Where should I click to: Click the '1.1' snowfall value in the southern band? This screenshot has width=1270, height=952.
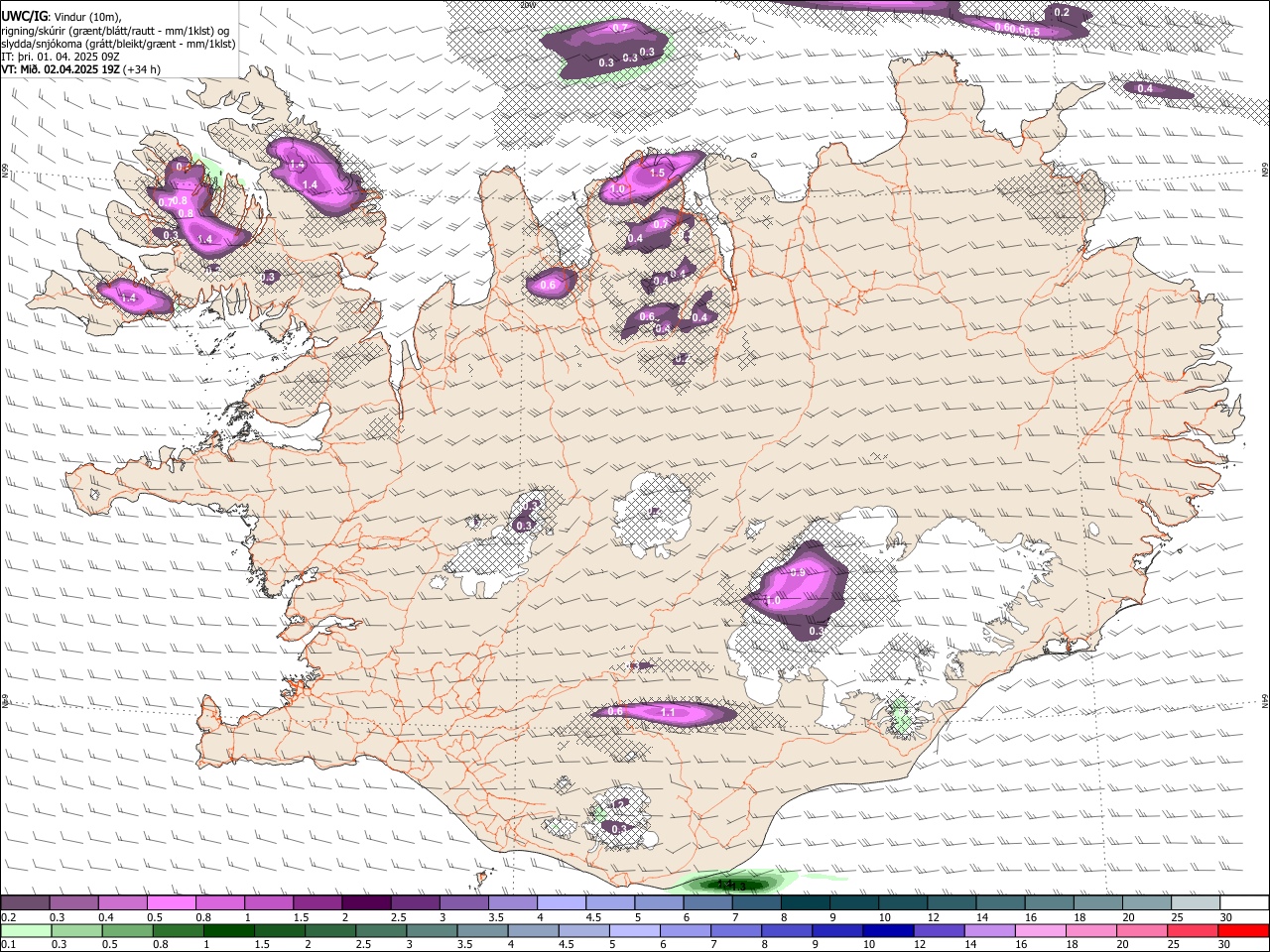(x=668, y=712)
